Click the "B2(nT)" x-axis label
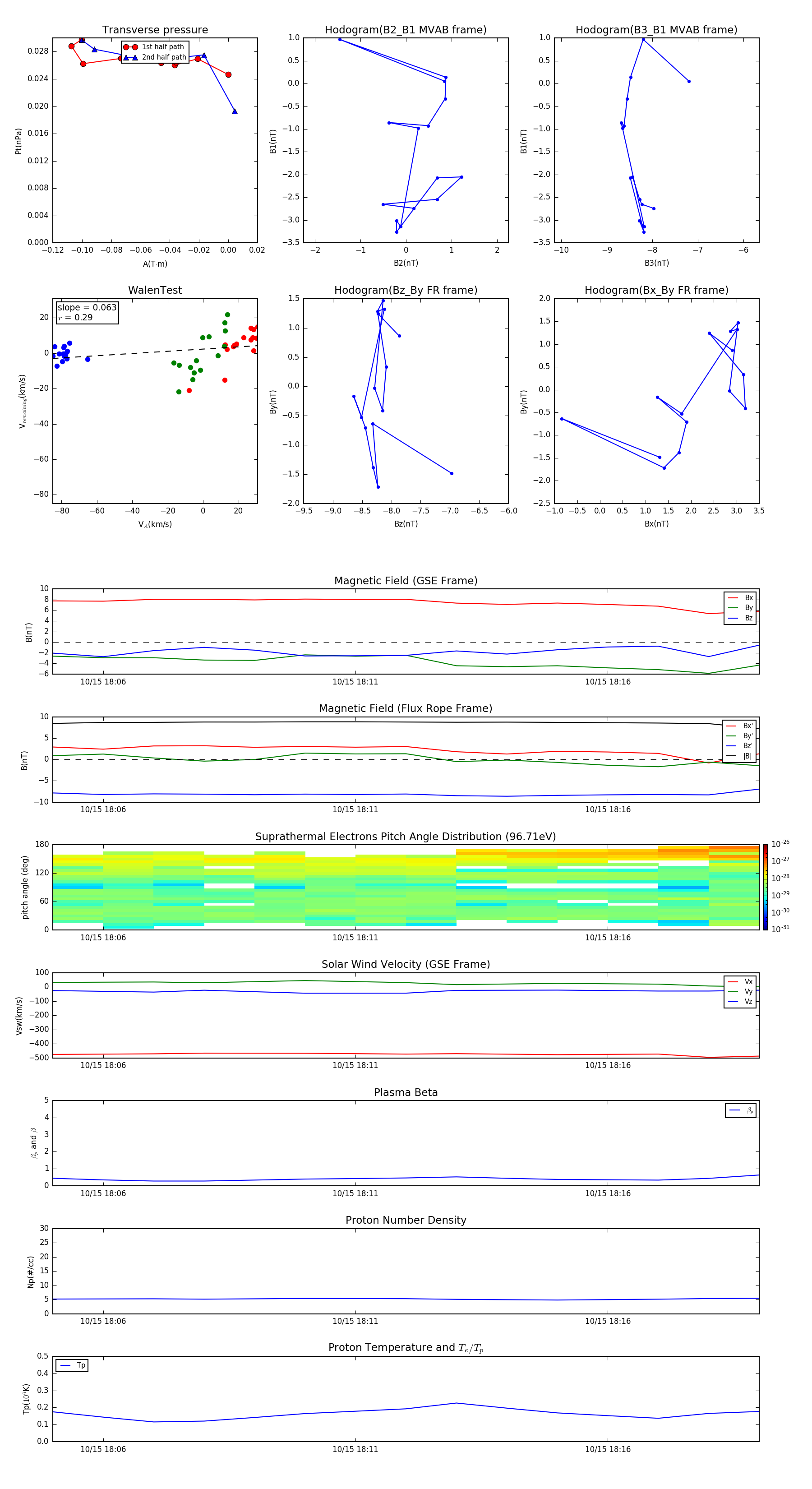812x1489 pixels. click(406, 263)
